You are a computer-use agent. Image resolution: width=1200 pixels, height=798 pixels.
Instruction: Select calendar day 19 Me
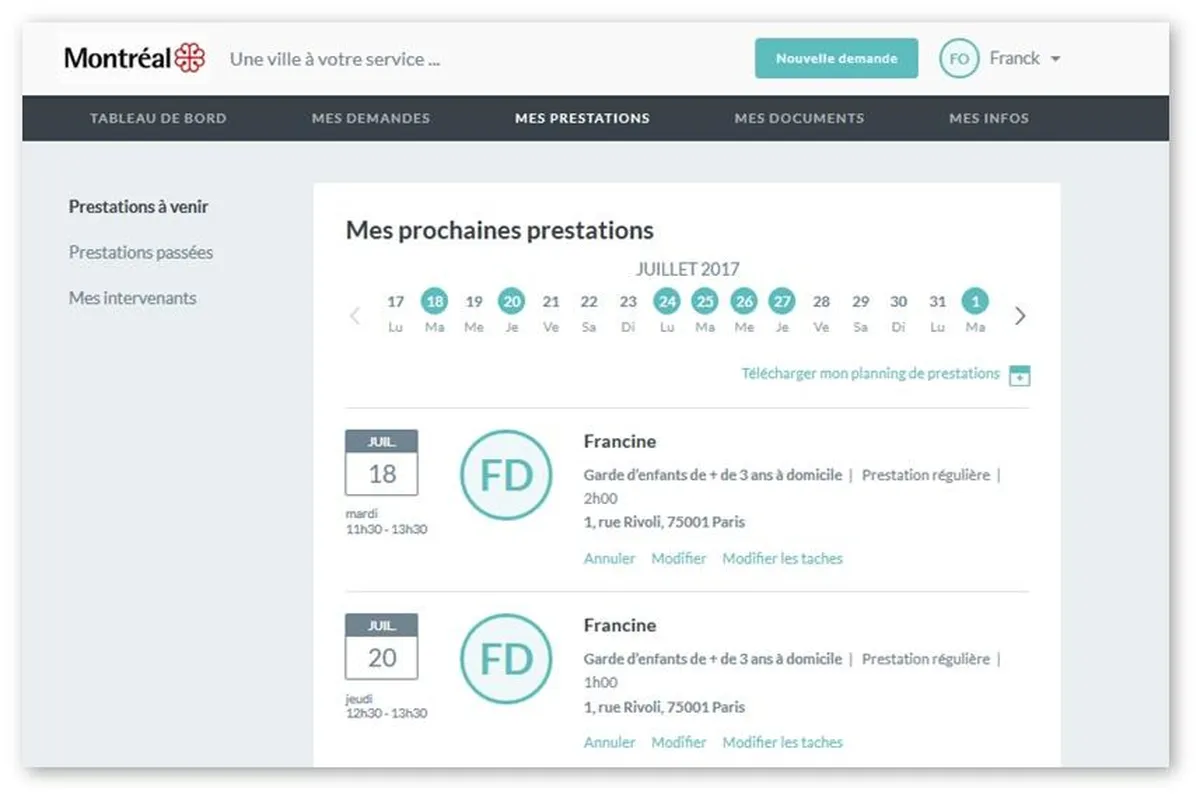[474, 312]
